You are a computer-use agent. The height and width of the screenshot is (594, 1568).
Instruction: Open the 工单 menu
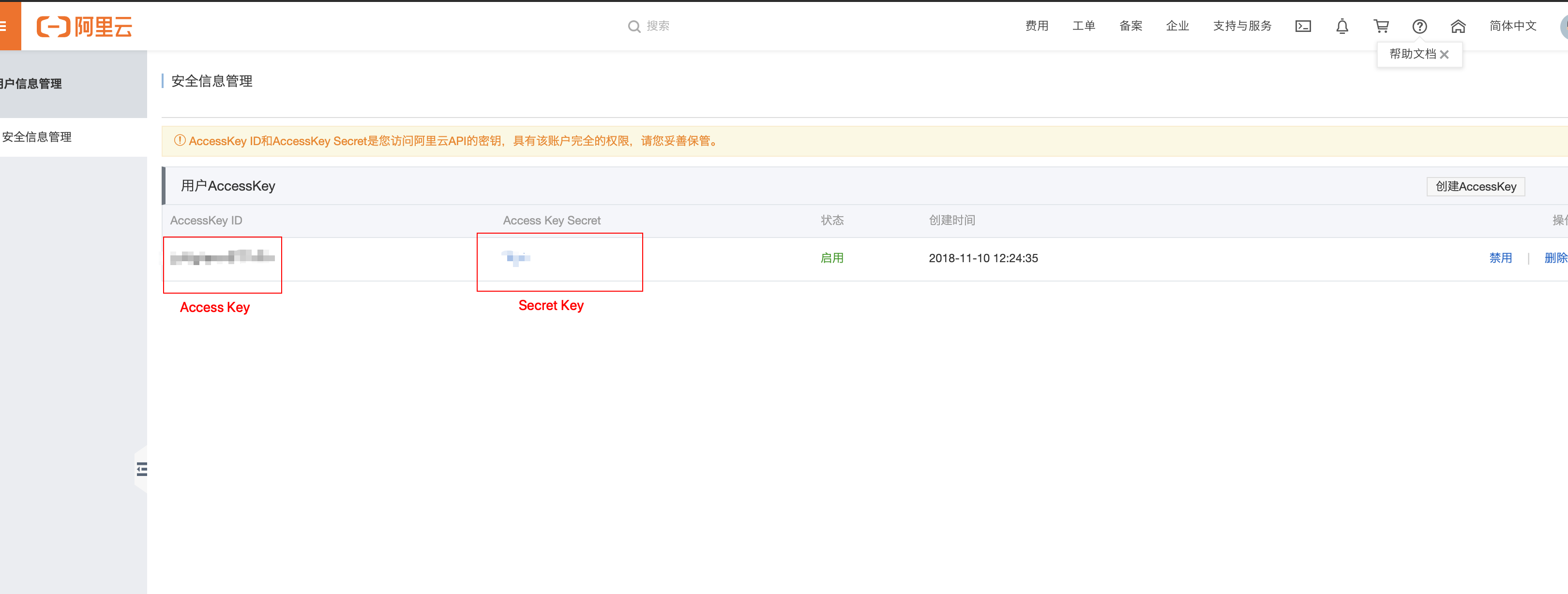tap(1084, 26)
